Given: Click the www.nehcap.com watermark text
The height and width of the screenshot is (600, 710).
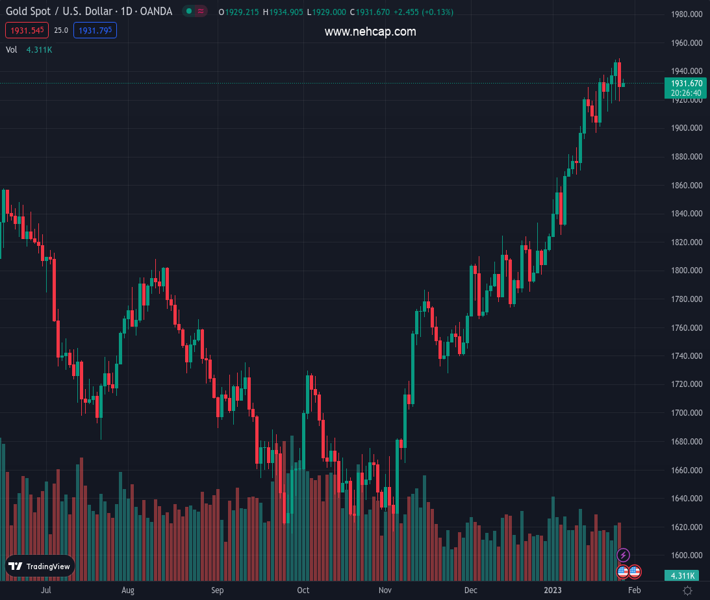Looking at the screenshot, I should pos(370,32).
